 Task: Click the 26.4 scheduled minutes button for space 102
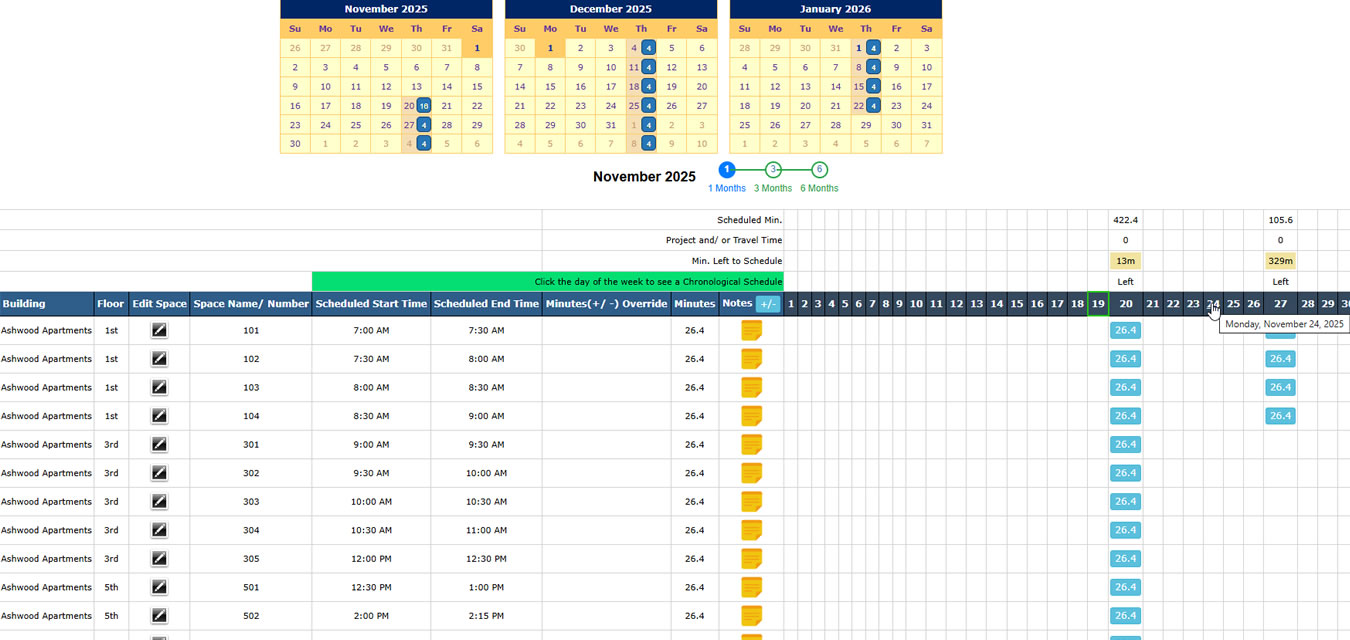[1124, 358]
